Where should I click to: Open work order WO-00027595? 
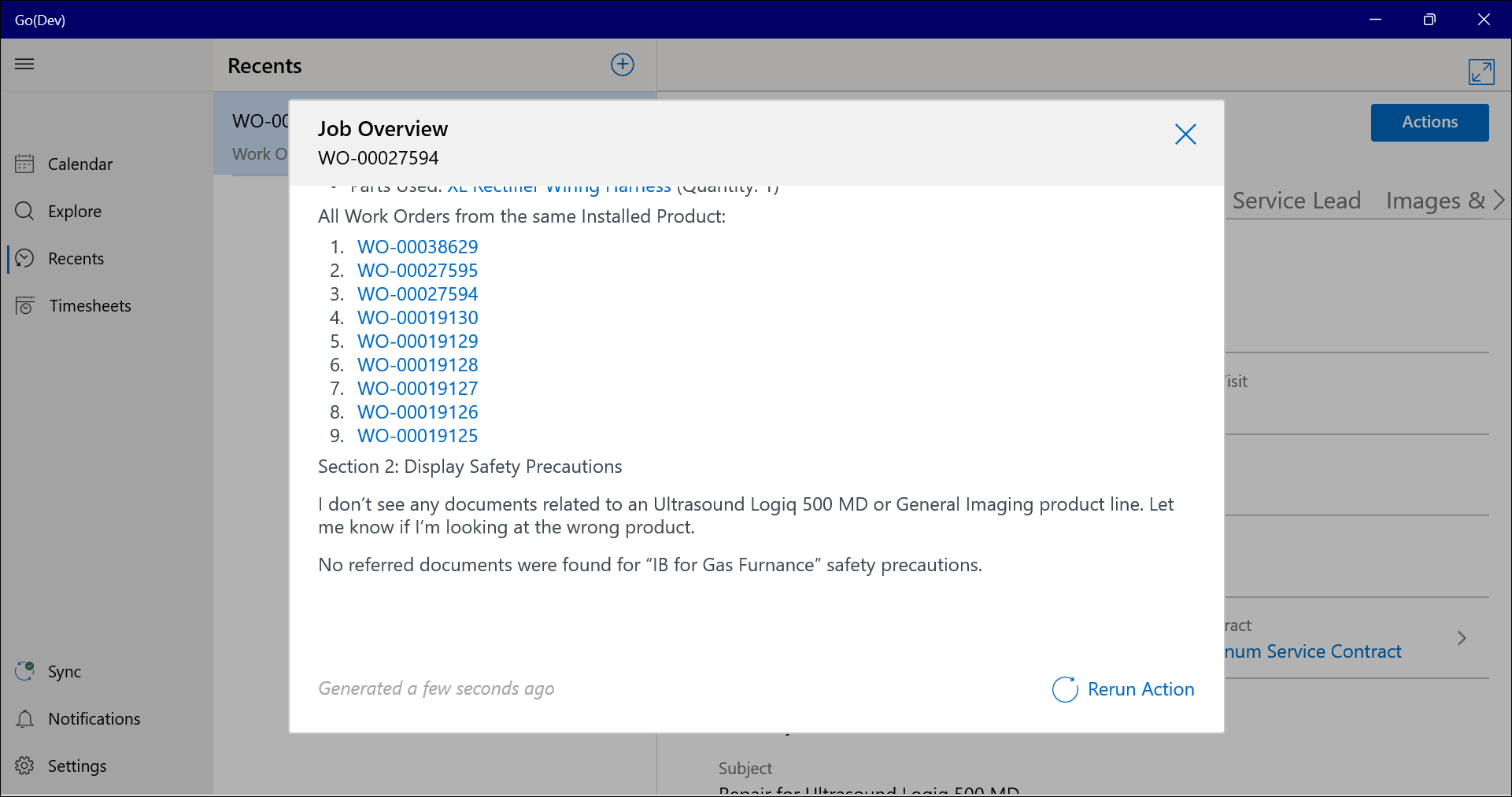(x=417, y=270)
